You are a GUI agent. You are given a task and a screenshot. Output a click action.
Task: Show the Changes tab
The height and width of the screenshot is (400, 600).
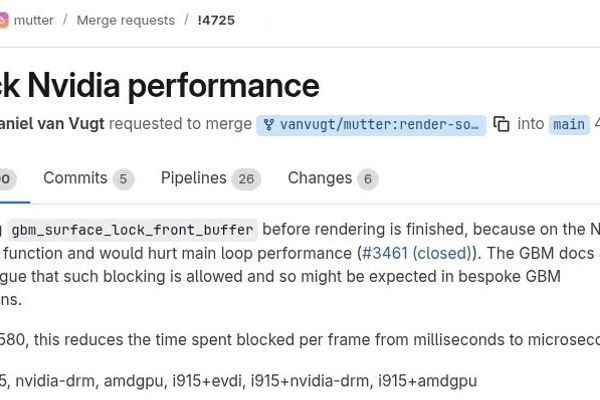pos(320,178)
